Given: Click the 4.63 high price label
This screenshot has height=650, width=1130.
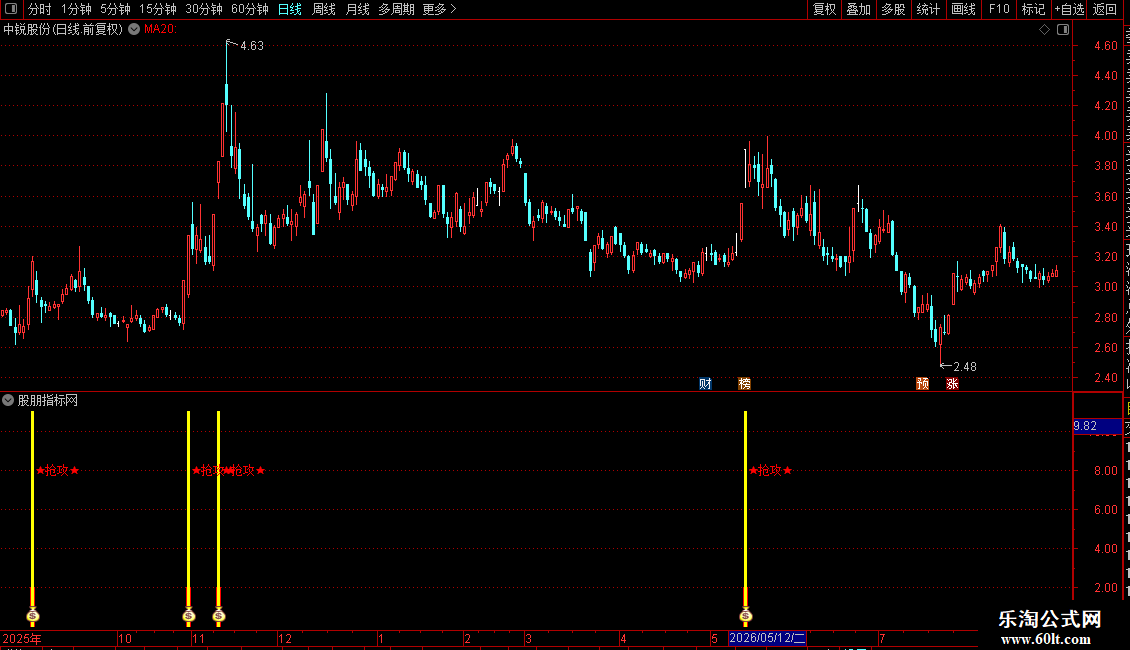Looking at the screenshot, I should (252, 45).
